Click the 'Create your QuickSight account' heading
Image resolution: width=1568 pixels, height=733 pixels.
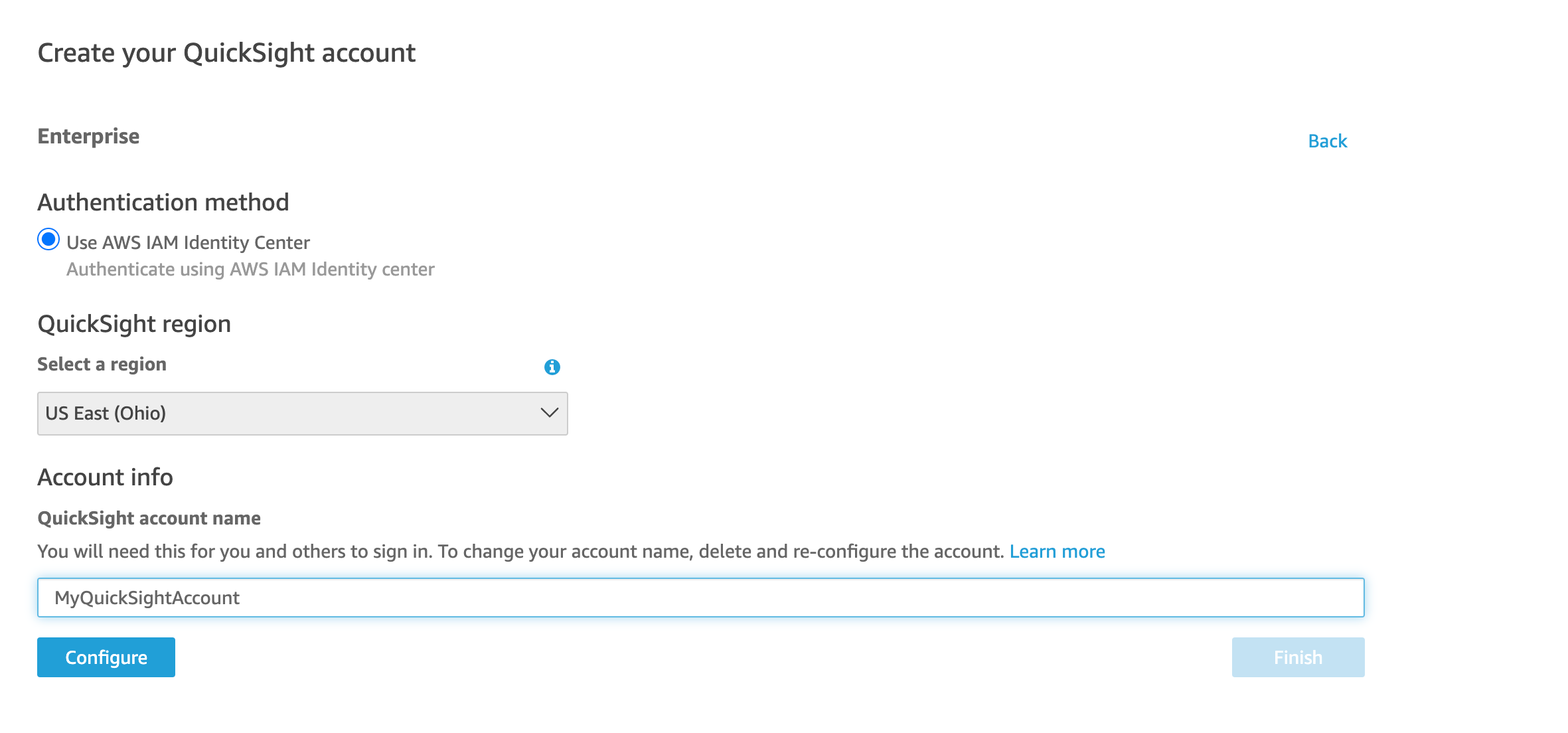(226, 53)
